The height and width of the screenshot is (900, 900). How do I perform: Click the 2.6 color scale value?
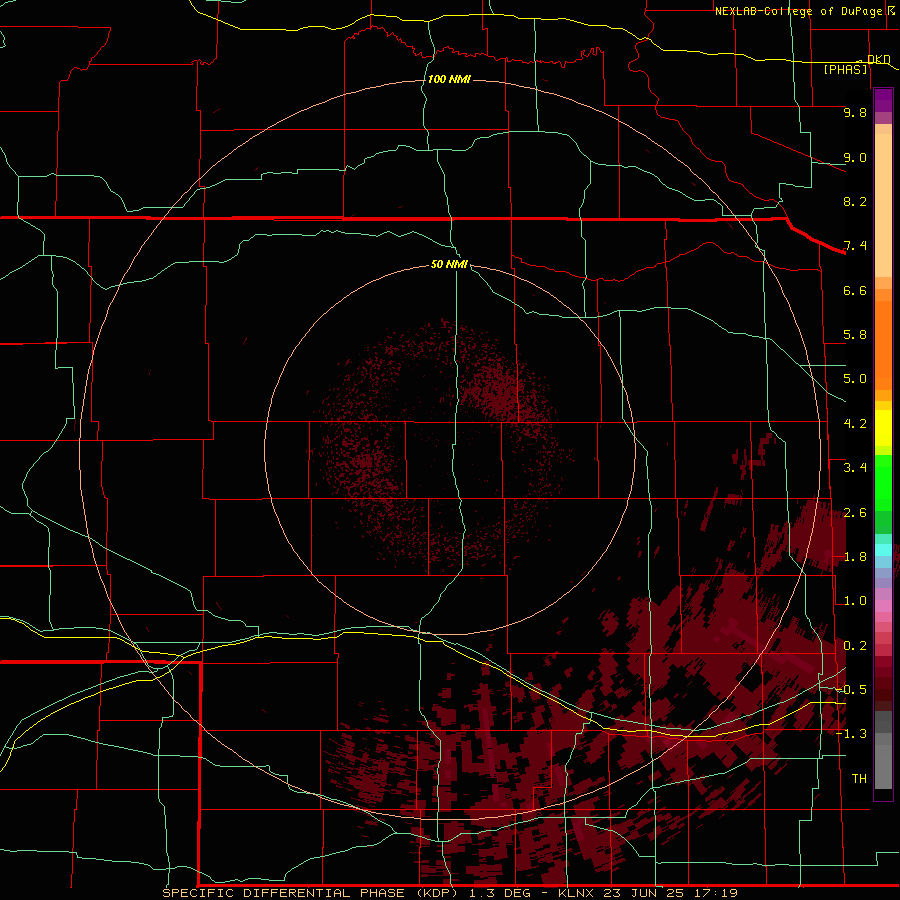point(855,513)
